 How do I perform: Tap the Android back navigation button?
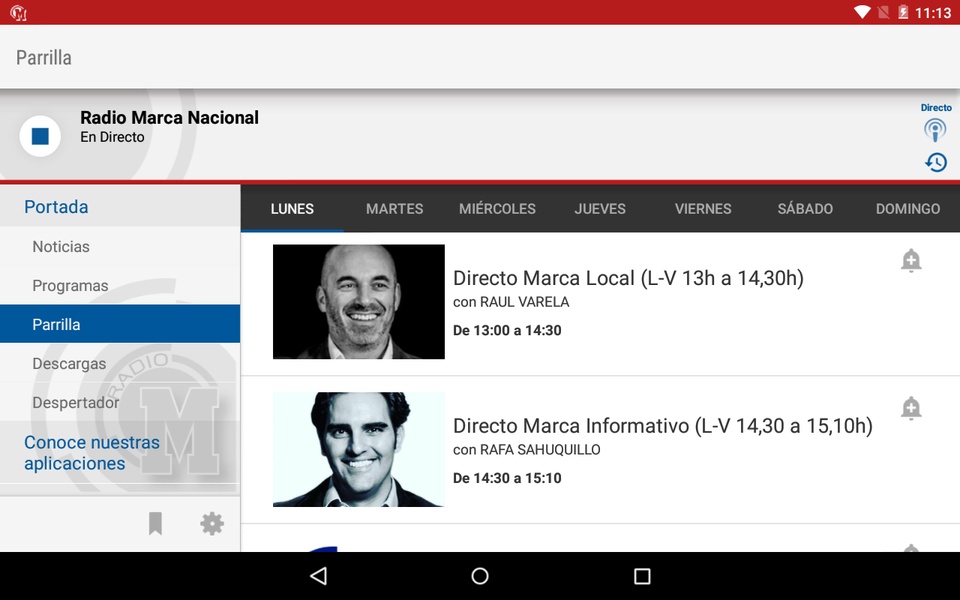pyautogui.click(x=319, y=576)
